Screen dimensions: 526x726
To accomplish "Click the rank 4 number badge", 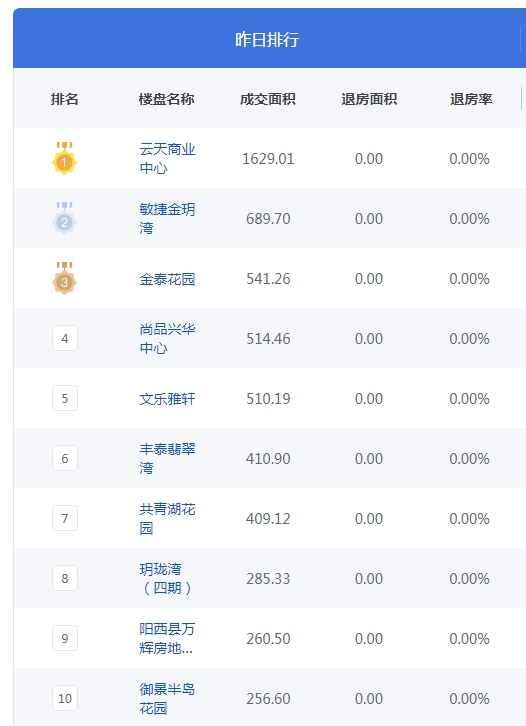I will click(x=65, y=338).
